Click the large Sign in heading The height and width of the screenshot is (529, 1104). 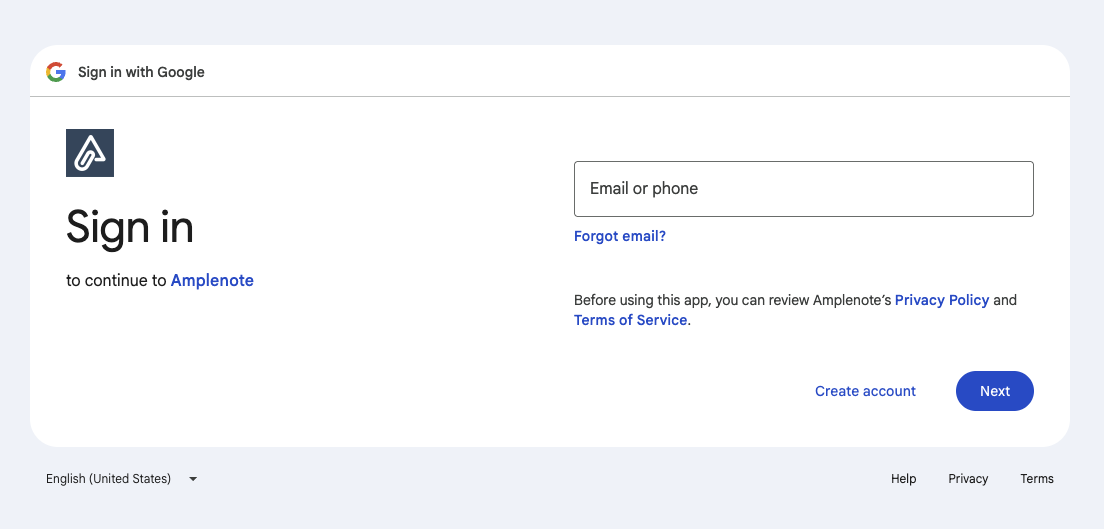point(130,228)
